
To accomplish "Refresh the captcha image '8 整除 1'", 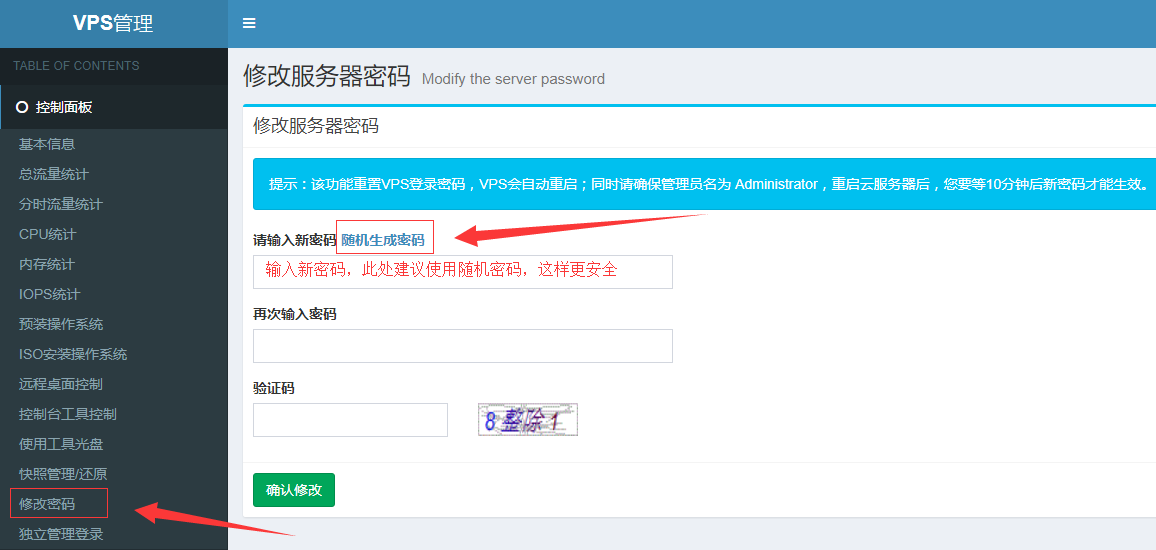I will (528, 420).
